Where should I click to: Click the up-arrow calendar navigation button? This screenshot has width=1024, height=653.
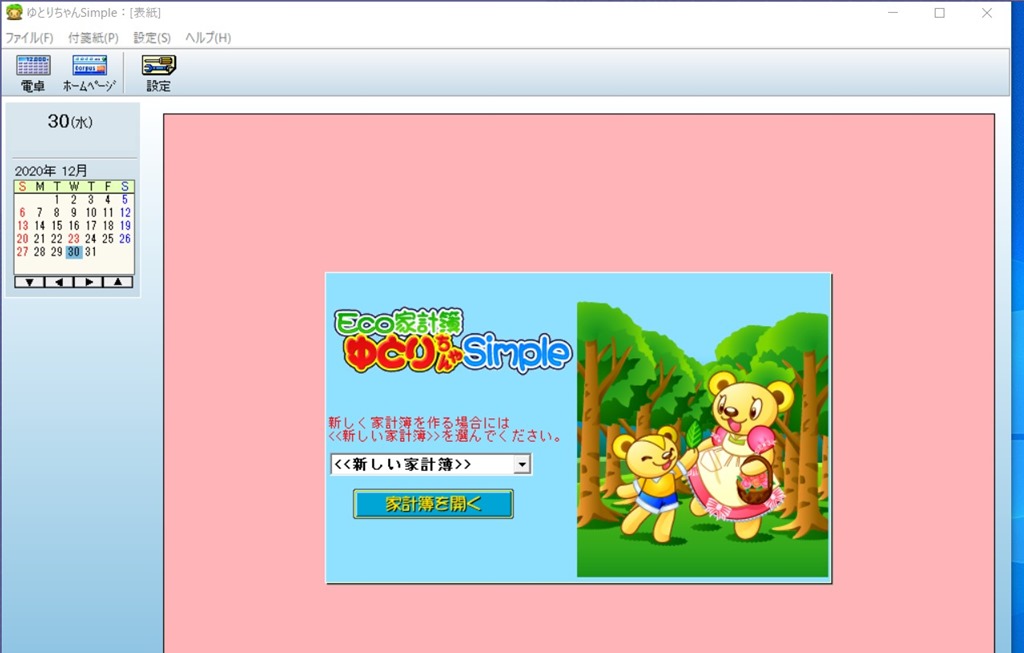118,282
